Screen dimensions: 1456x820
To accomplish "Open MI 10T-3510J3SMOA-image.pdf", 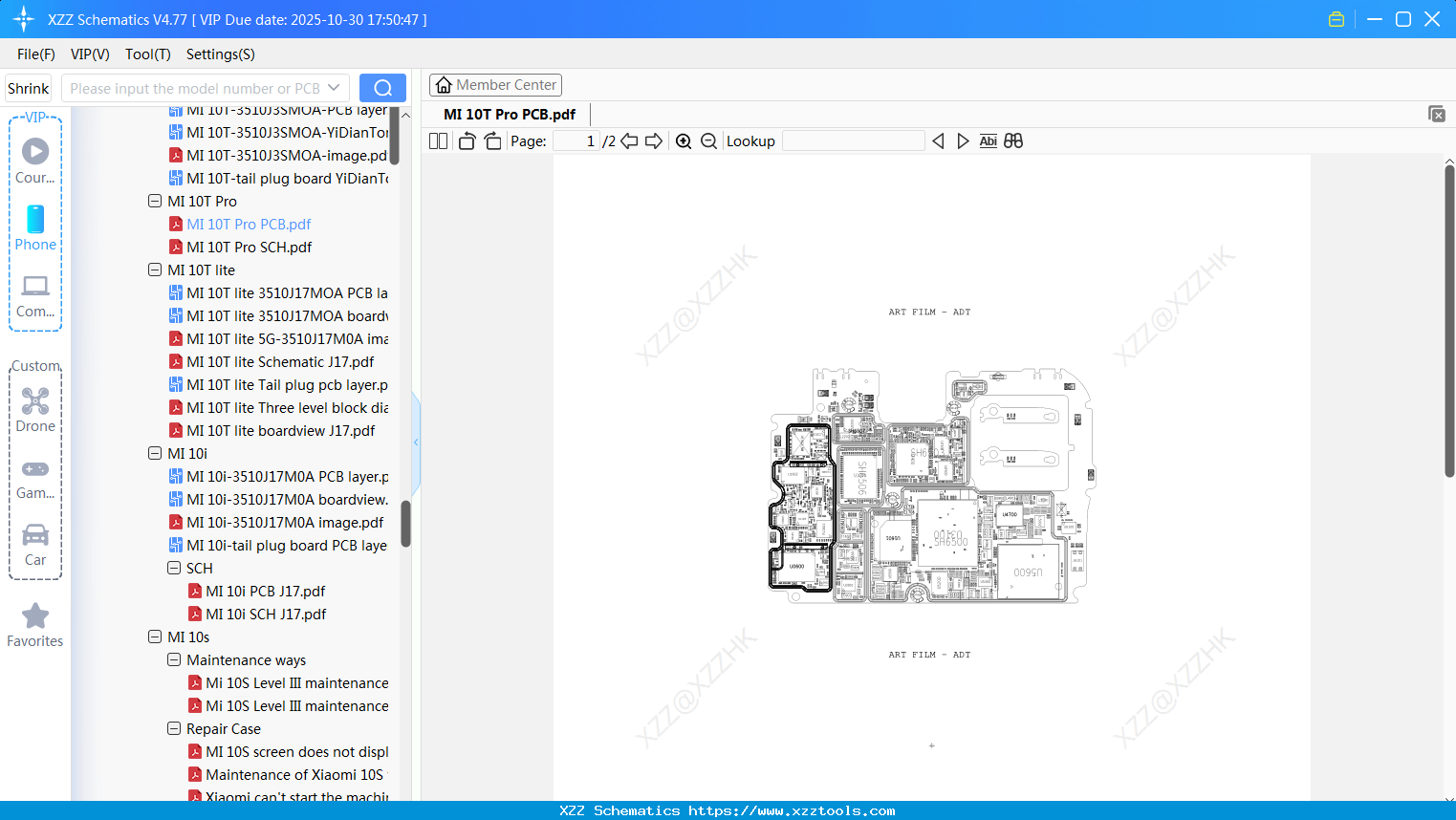I will coord(287,155).
